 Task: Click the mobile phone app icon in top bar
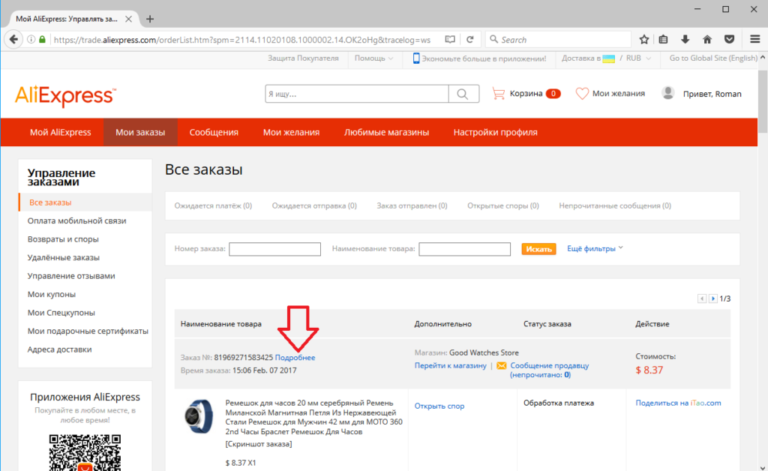point(416,58)
